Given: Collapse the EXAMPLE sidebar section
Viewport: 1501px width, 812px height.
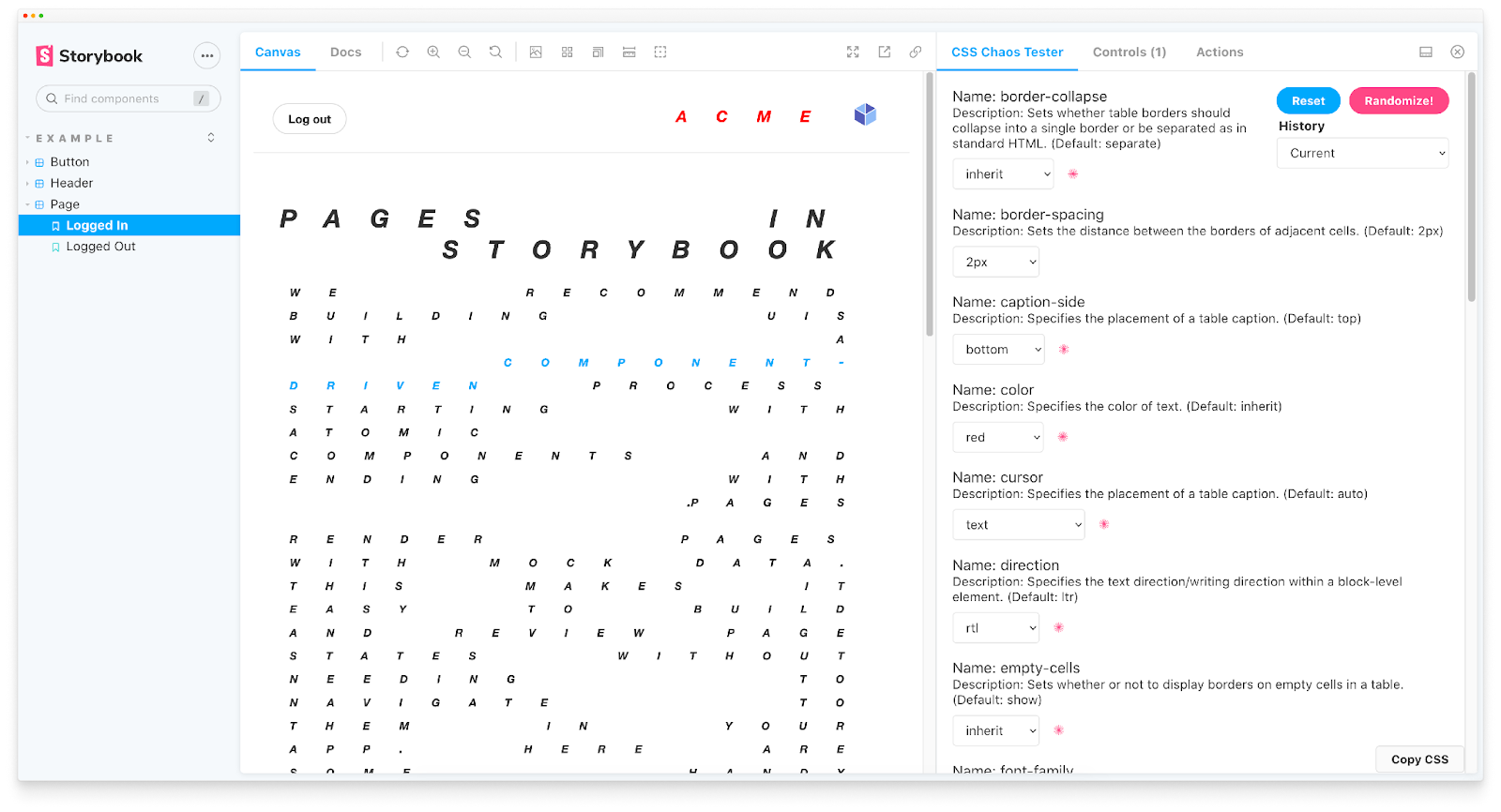Looking at the screenshot, I should (x=73, y=138).
